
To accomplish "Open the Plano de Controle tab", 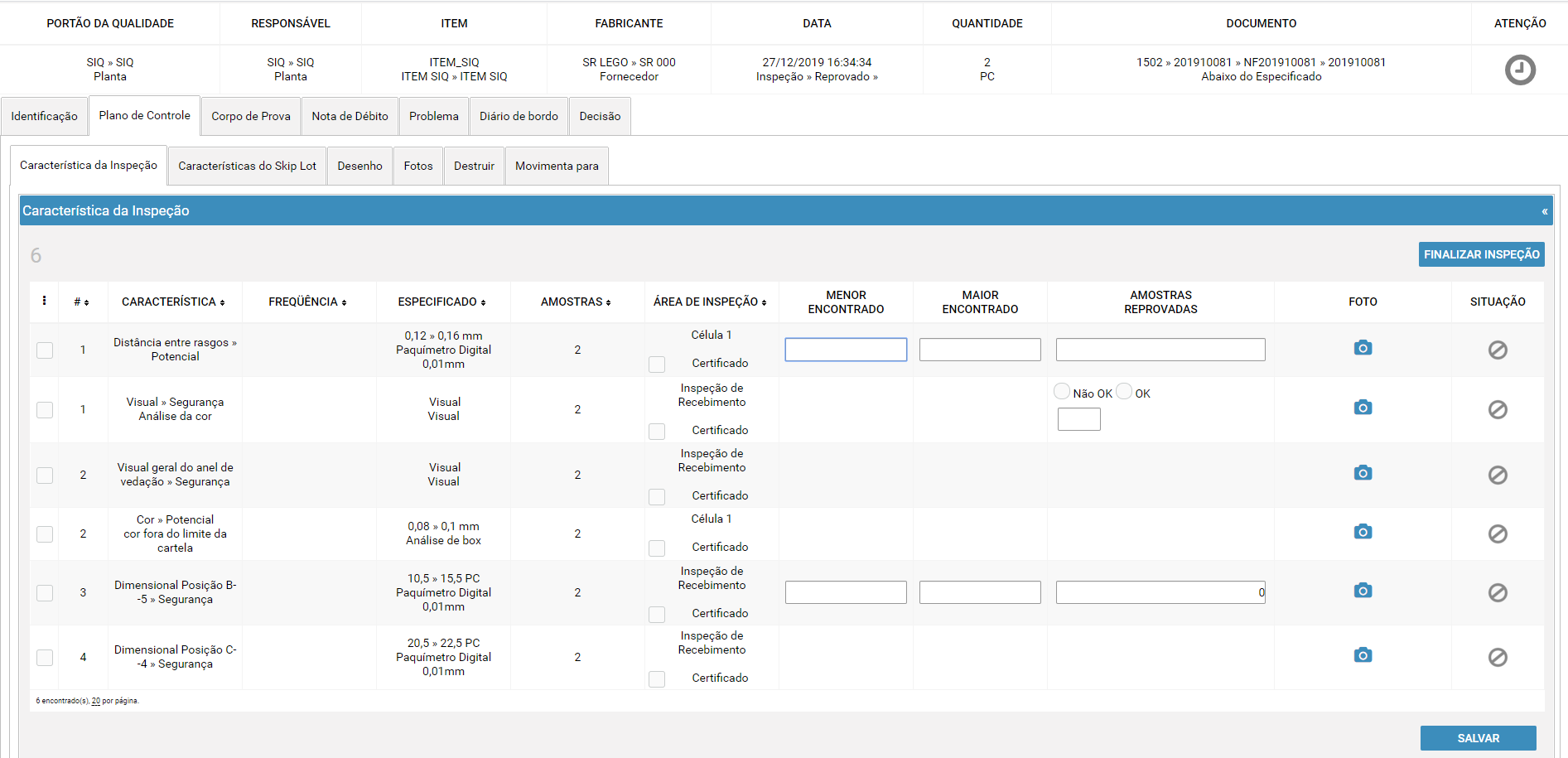I will pyautogui.click(x=144, y=115).
